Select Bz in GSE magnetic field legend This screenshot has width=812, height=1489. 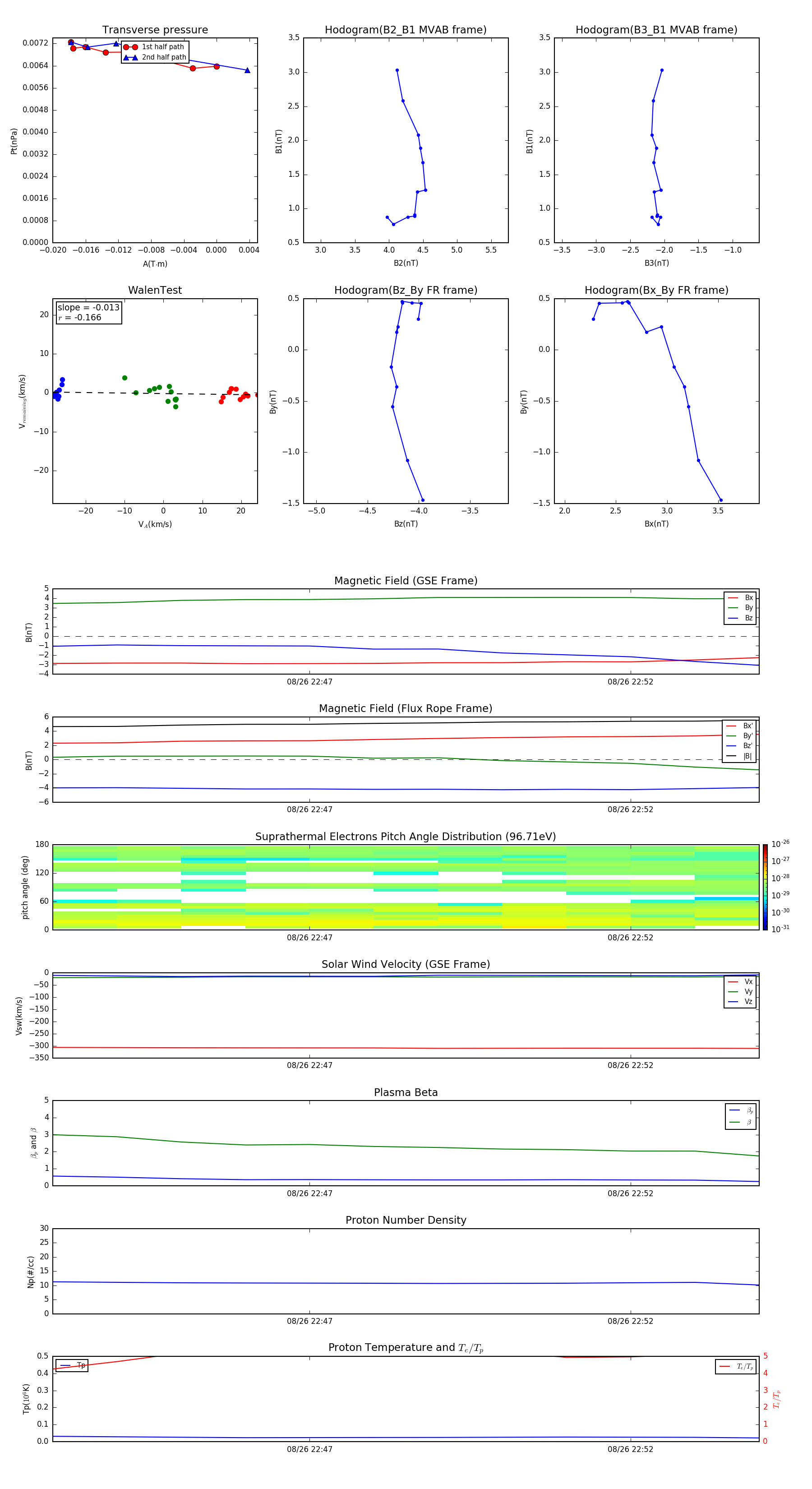[x=740, y=618]
